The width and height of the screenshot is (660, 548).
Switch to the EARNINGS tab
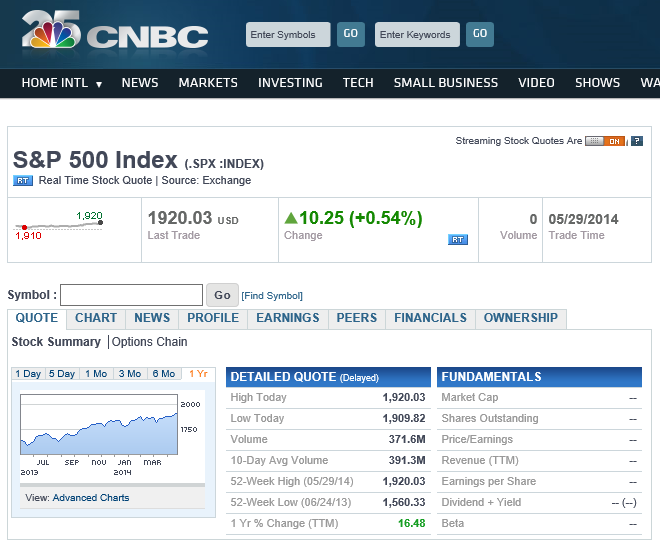click(x=288, y=318)
